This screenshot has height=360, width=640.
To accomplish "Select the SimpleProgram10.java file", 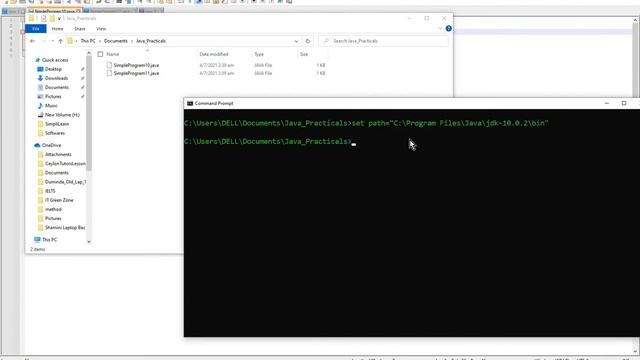I will coord(136,65).
